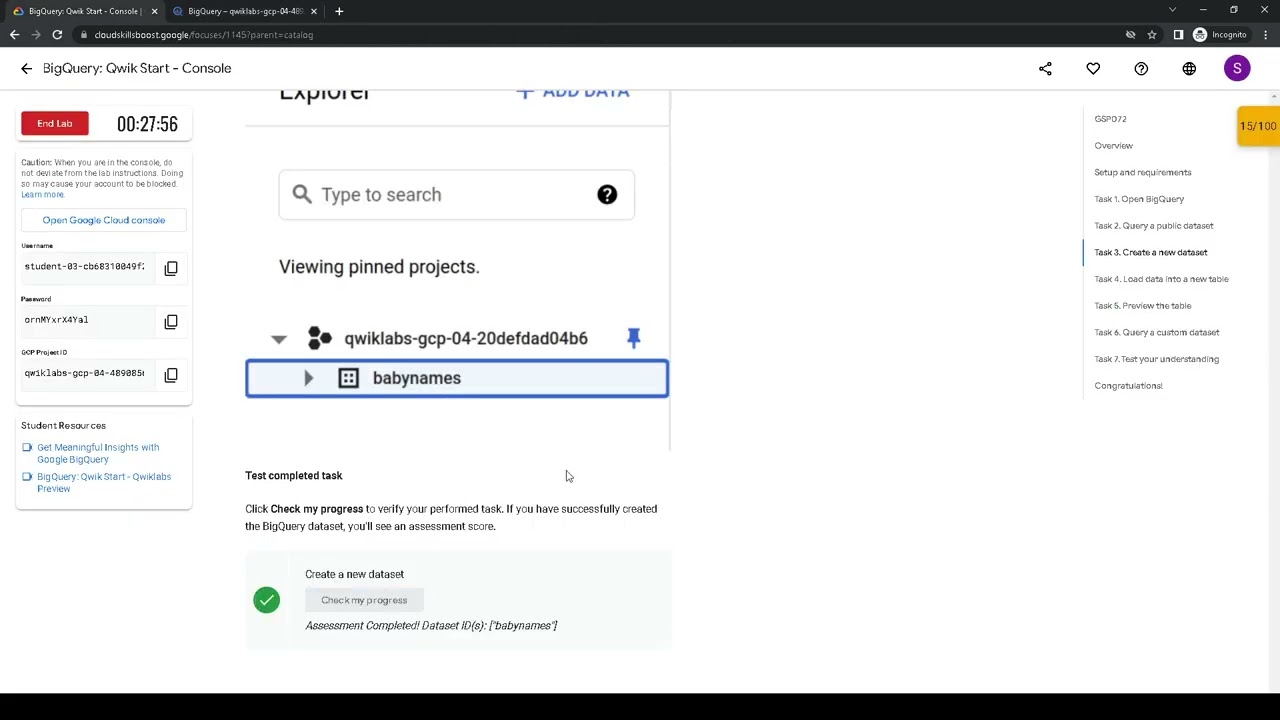Screen dimensions: 1280x720
Task: Click the Explorer screenshot image
Action: click(x=457, y=270)
